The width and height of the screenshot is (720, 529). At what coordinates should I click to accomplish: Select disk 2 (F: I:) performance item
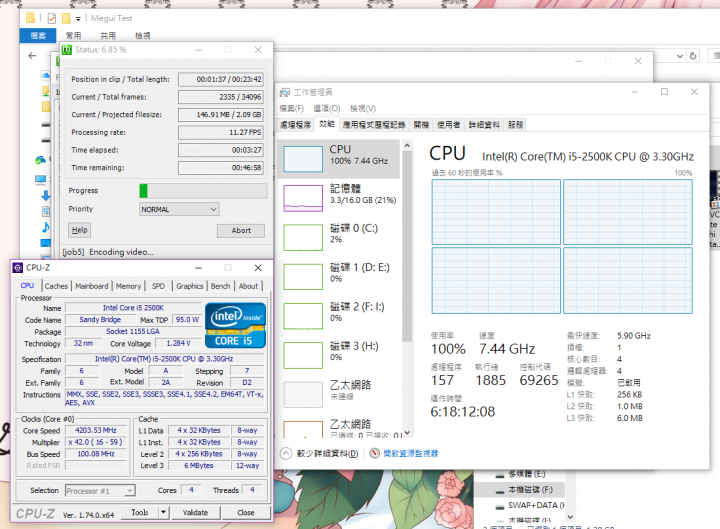click(x=339, y=316)
